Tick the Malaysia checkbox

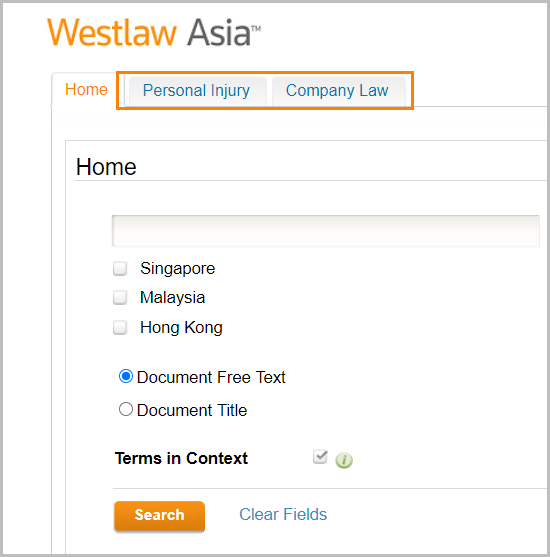(x=120, y=298)
